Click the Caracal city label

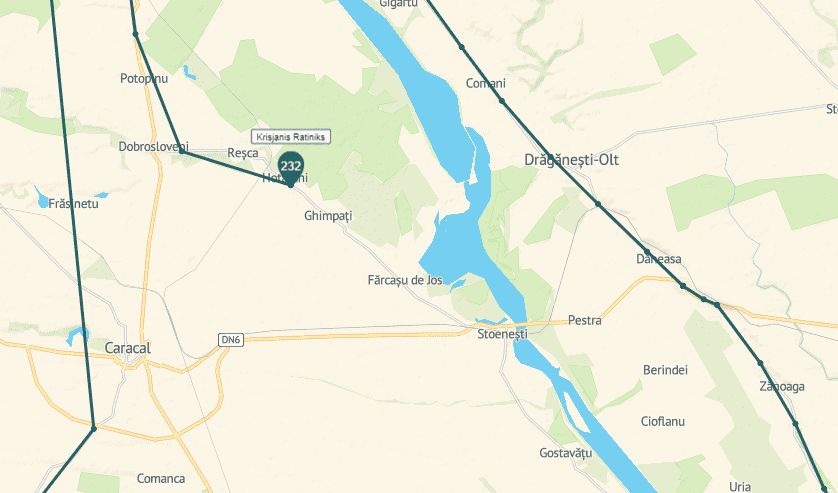pos(127,348)
